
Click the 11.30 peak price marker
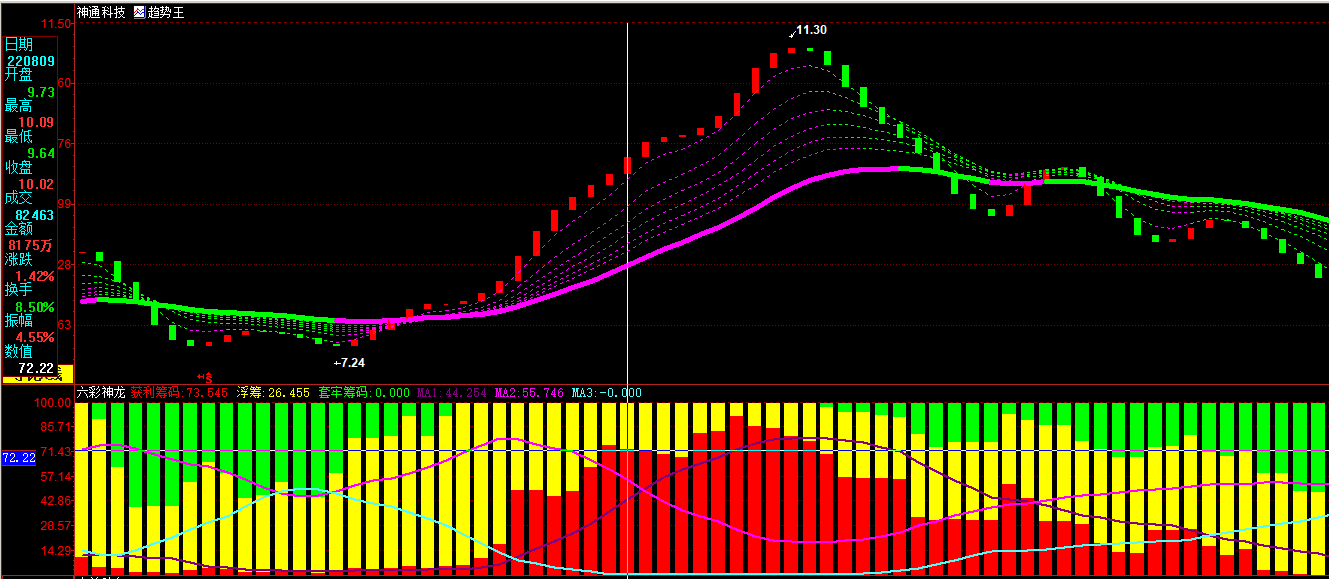[x=811, y=30]
